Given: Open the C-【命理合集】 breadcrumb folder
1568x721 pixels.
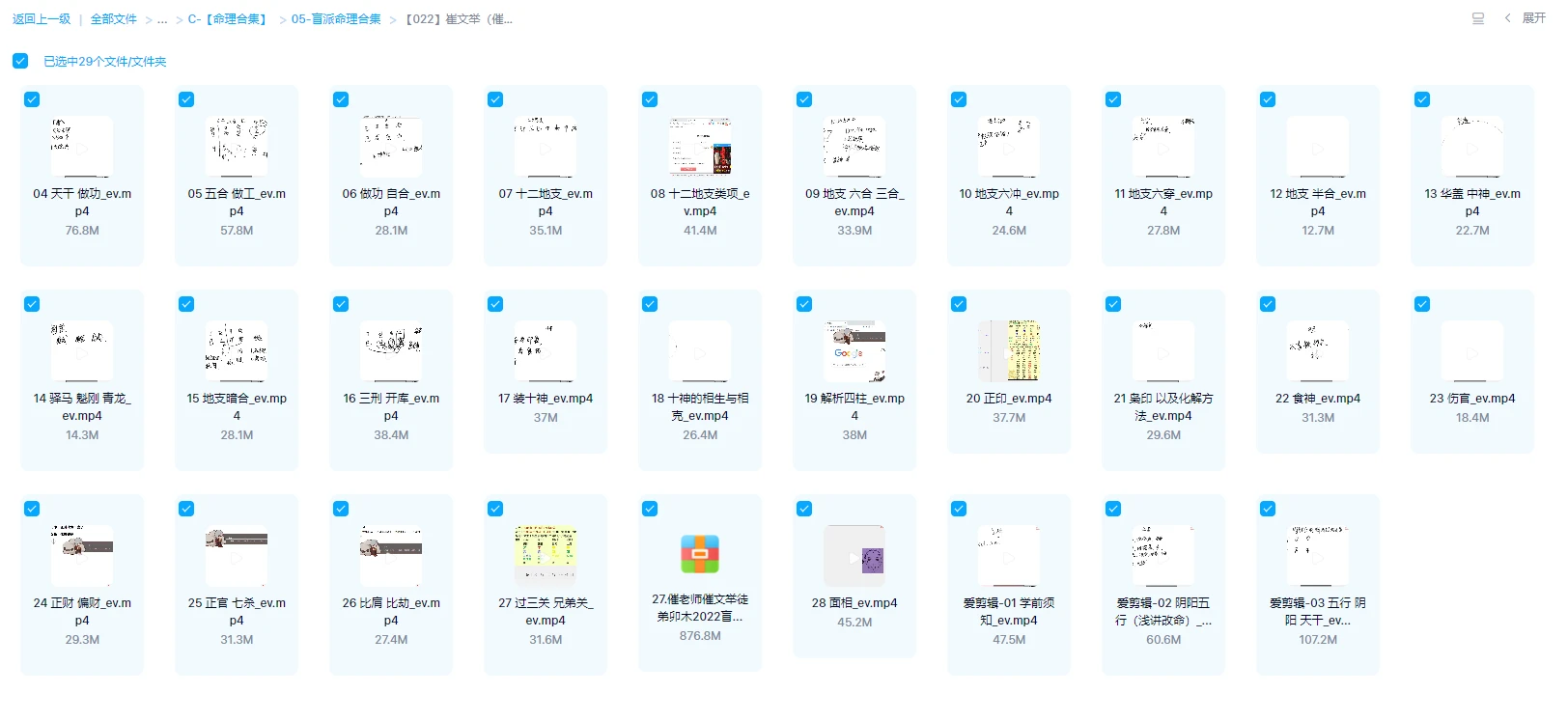Looking at the screenshot, I should tap(229, 18).
